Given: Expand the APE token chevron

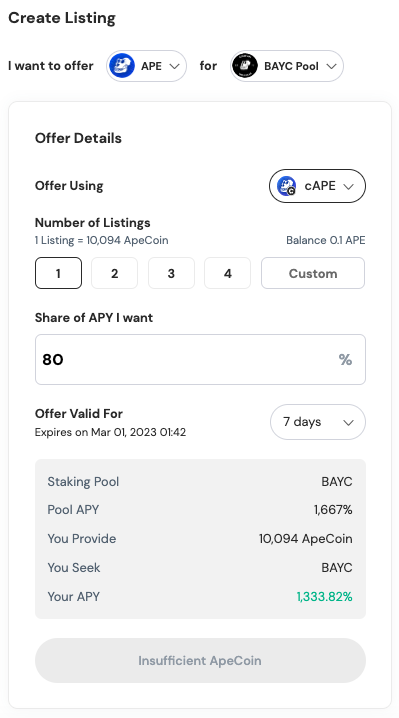Looking at the screenshot, I should [174, 66].
